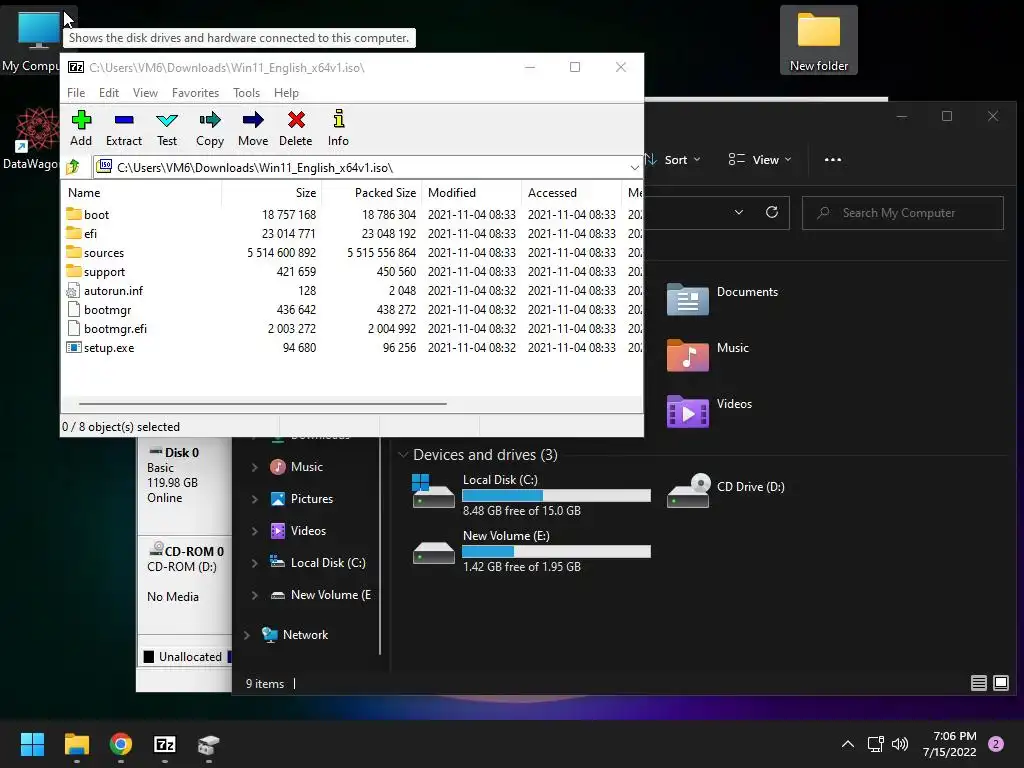Click the Search My Computer field
The width and height of the screenshot is (1024, 768).
pyautogui.click(x=903, y=213)
